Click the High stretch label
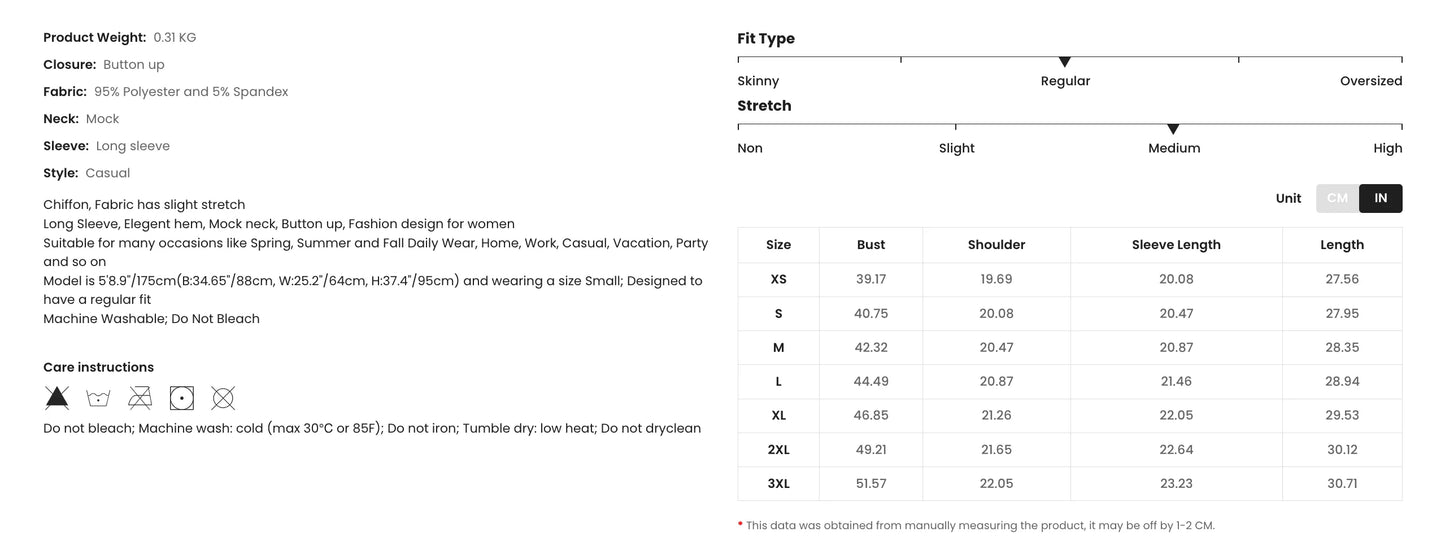 (1387, 148)
